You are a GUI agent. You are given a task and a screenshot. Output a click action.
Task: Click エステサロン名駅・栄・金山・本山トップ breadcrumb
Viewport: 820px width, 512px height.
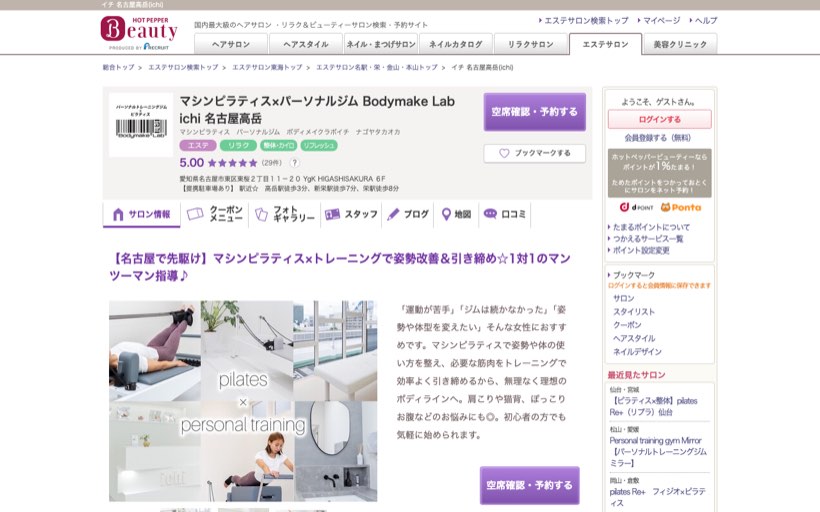377,67
